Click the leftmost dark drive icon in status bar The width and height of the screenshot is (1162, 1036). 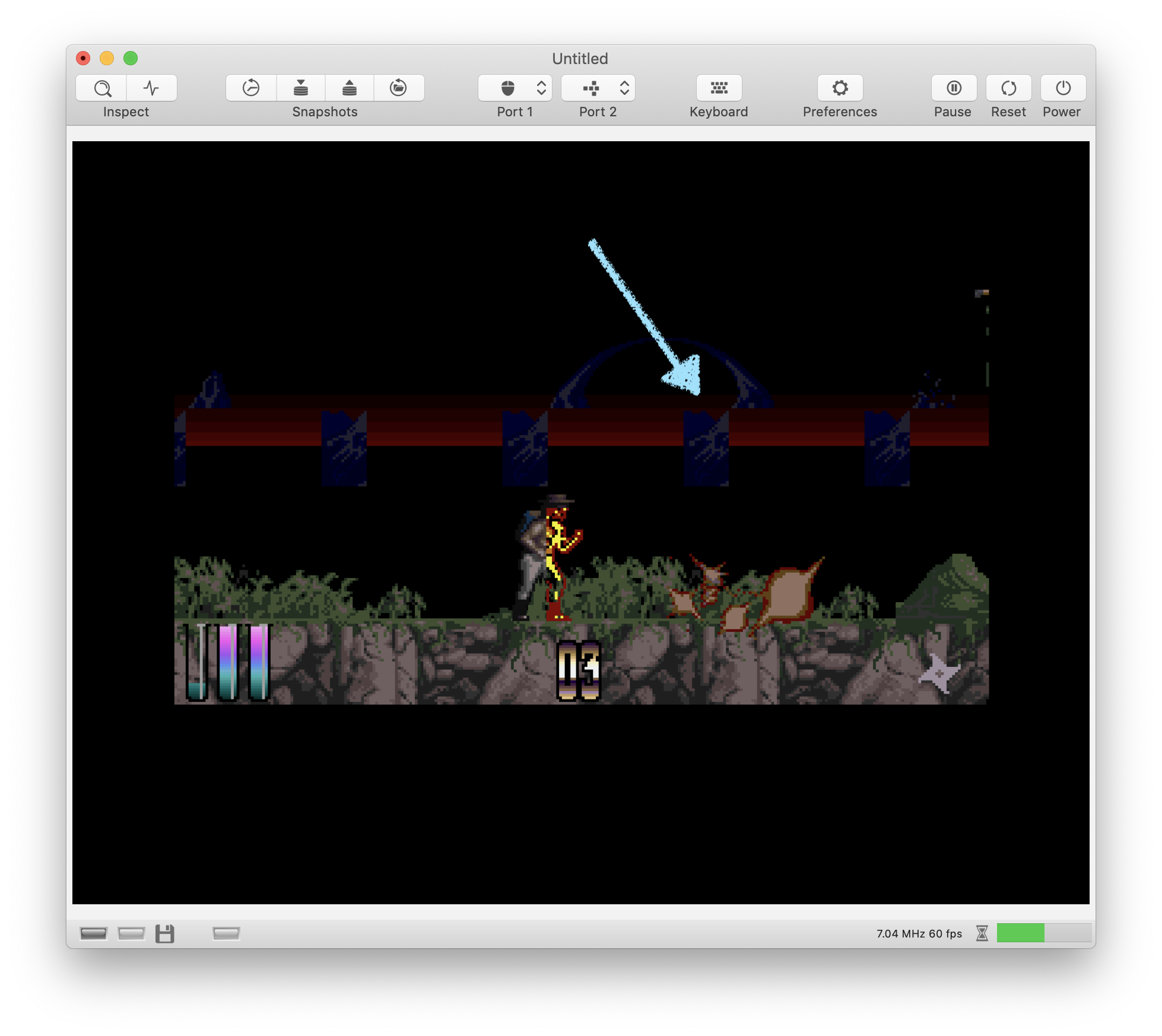point(93,933)
